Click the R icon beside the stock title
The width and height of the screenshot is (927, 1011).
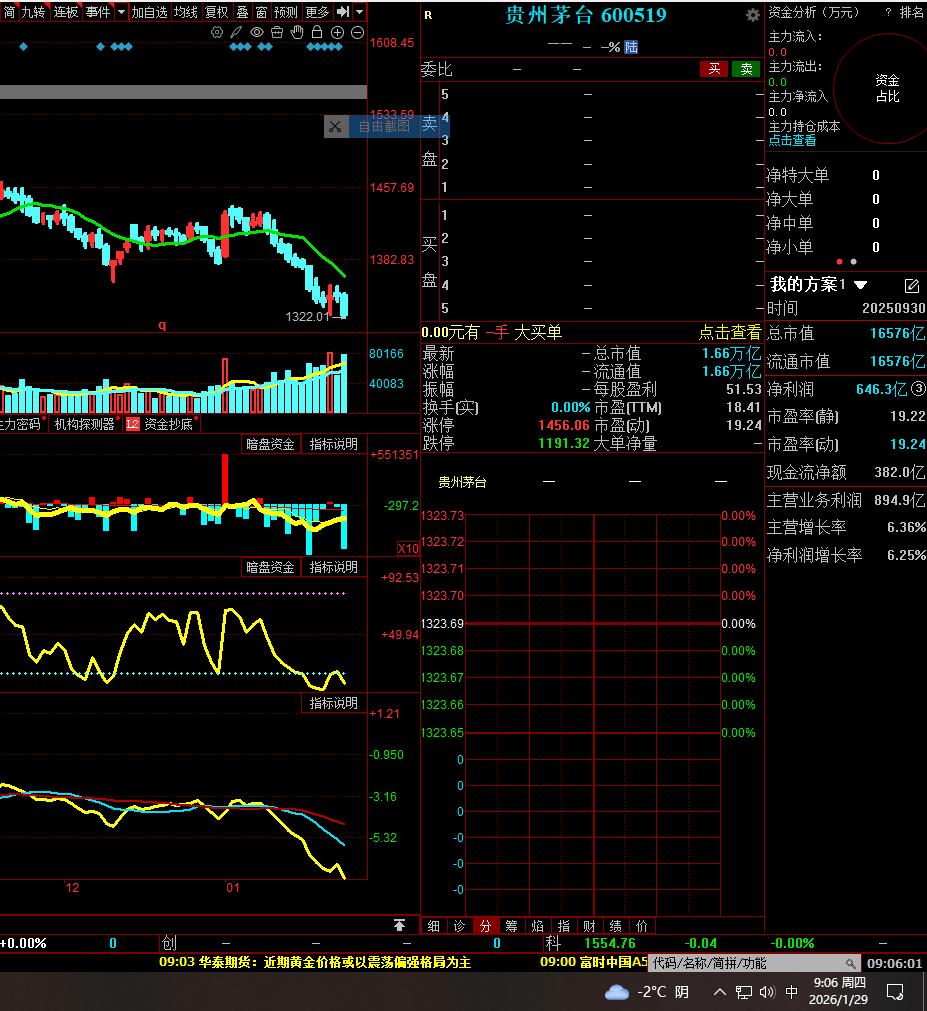[428, 15]
